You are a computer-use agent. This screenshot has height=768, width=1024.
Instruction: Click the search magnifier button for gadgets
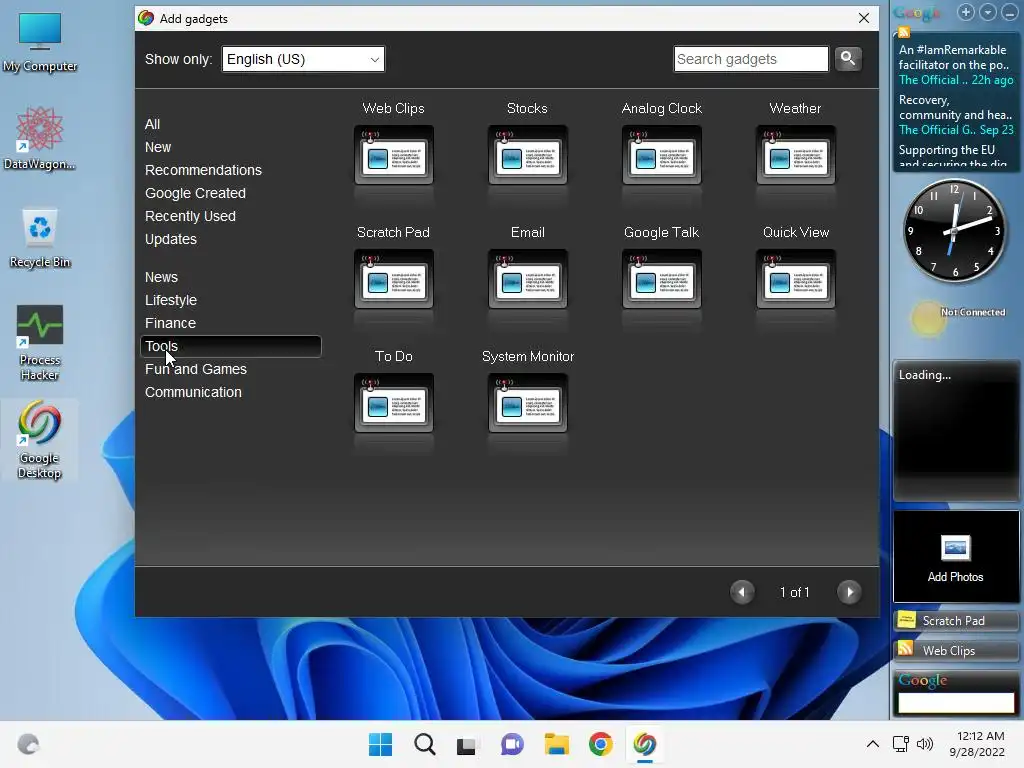tap(848, 59)
